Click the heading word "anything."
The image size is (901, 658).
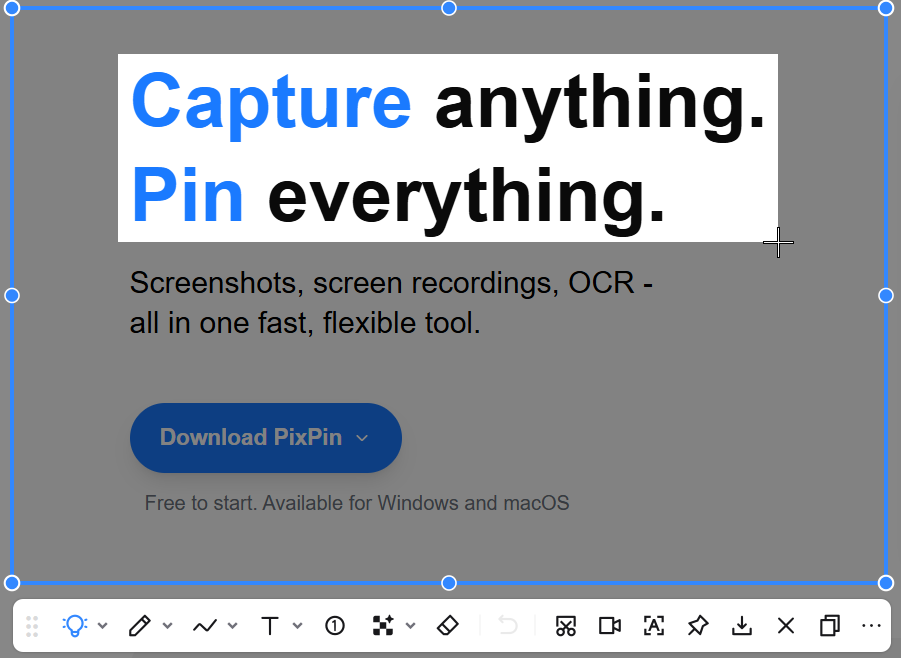pos(600,107)
